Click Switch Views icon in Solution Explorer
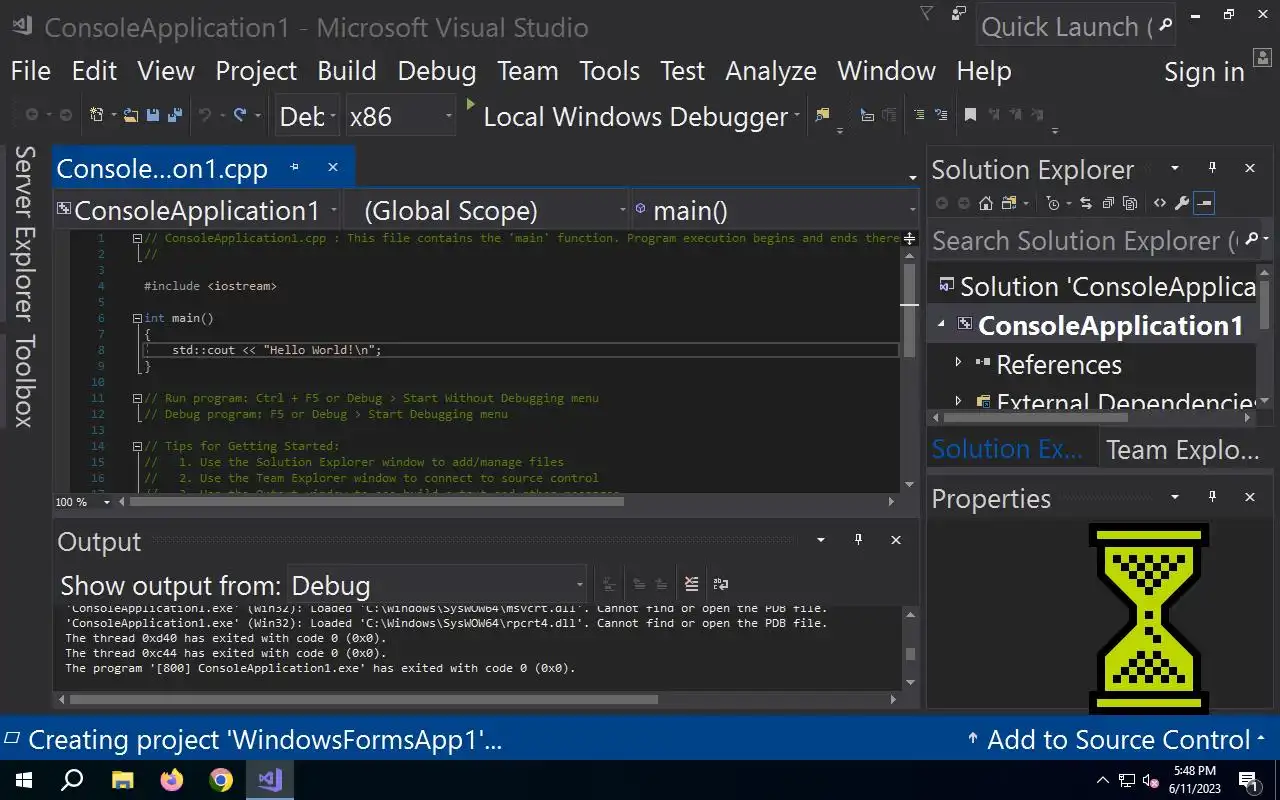 (x=1008, y=203)
